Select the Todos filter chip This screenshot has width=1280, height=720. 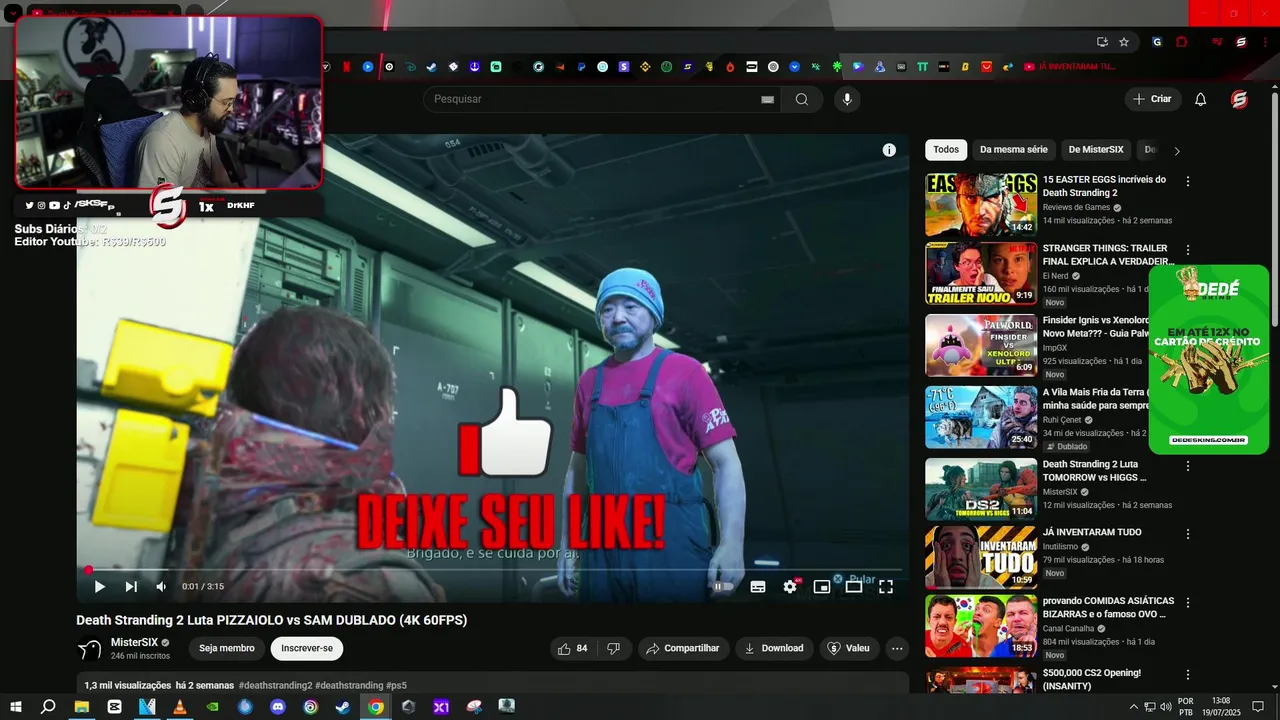pyautogui.click(x=946, y=150)
